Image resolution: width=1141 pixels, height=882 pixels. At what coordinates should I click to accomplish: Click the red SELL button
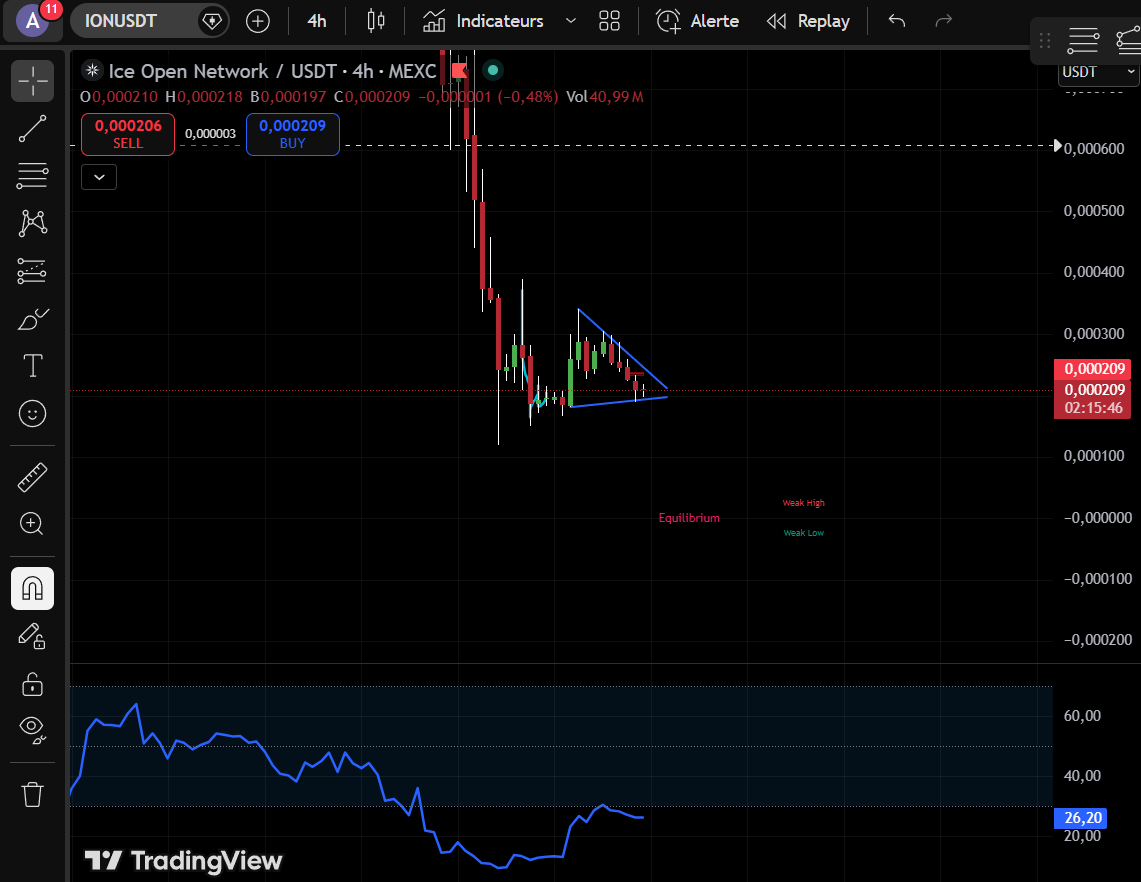click(x=128, y=134)
